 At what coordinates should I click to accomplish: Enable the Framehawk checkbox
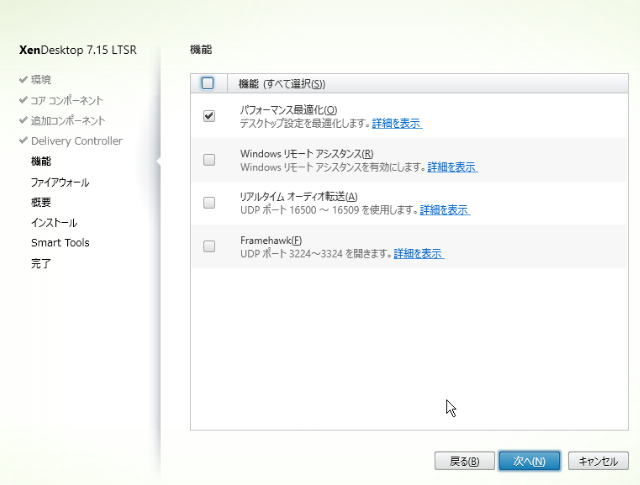[x=209, y=246]
